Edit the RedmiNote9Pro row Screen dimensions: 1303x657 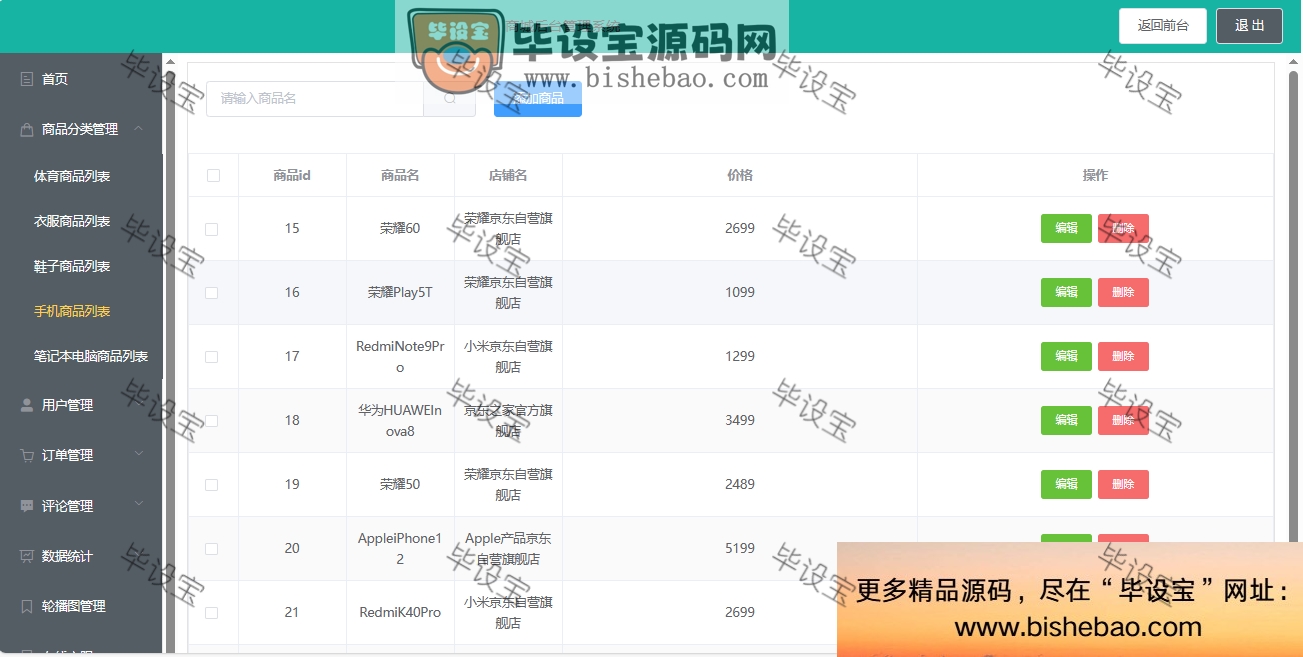[1066, 357]
